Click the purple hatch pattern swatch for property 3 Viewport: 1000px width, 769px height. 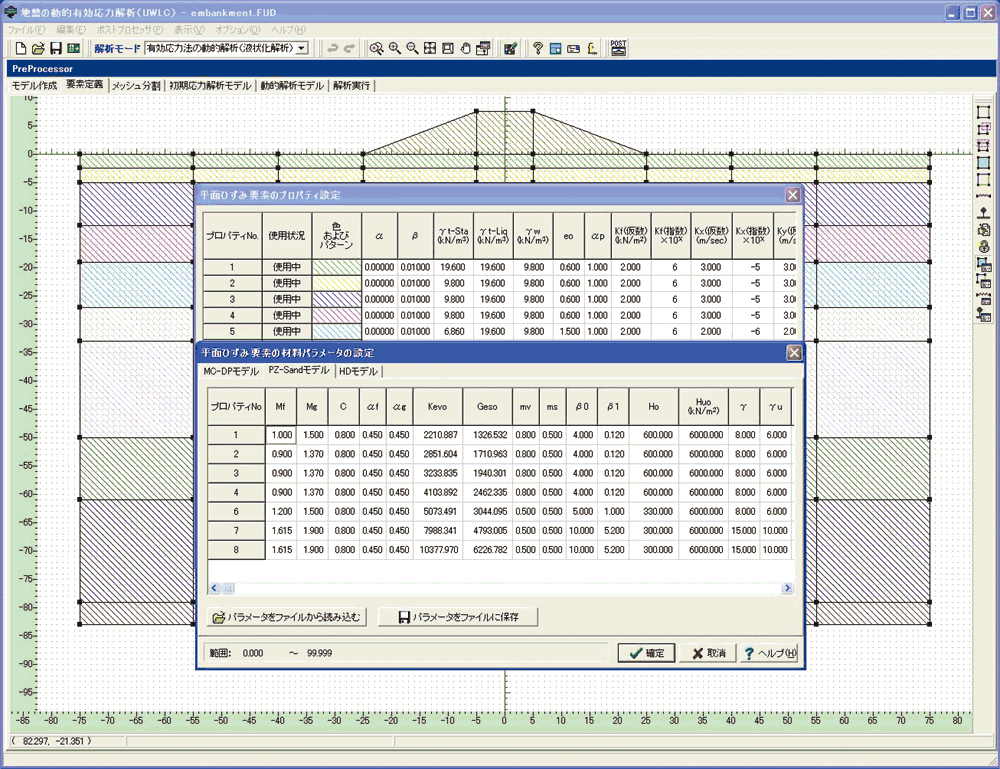[x=336, y=299]
